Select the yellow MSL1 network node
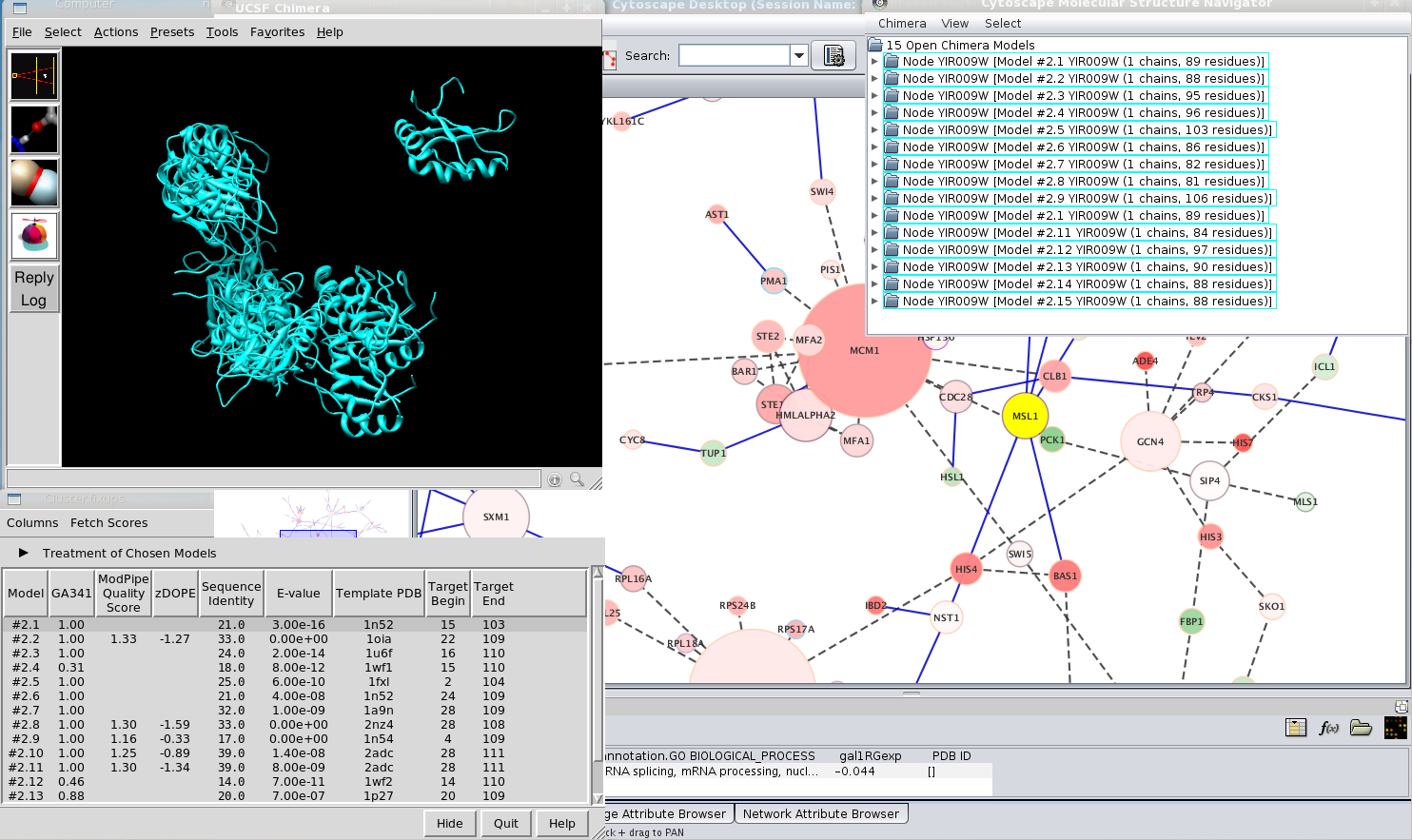This screenshot has width=1412, height=840. pyautogui.click(x=1025, y=416)
